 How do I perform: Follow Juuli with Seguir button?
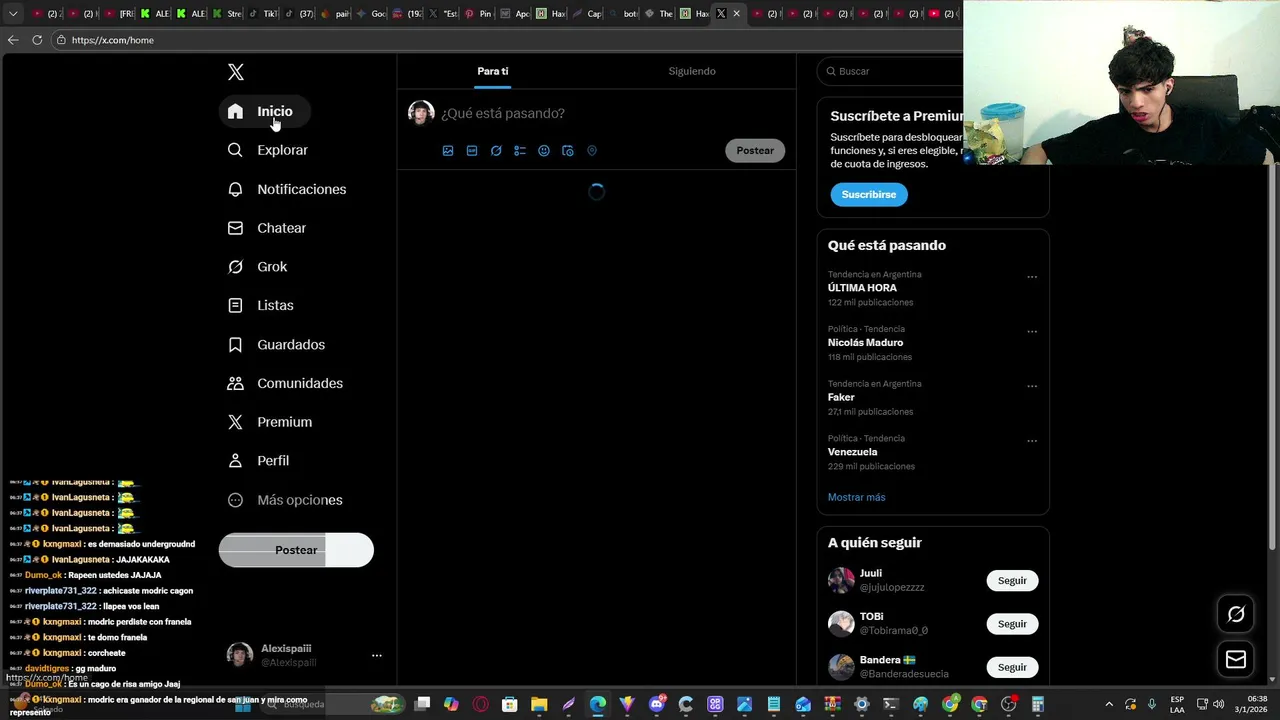1012,580
